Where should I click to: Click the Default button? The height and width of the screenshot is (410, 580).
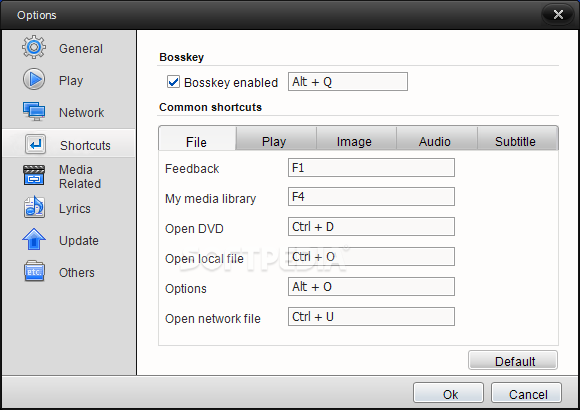513,360
